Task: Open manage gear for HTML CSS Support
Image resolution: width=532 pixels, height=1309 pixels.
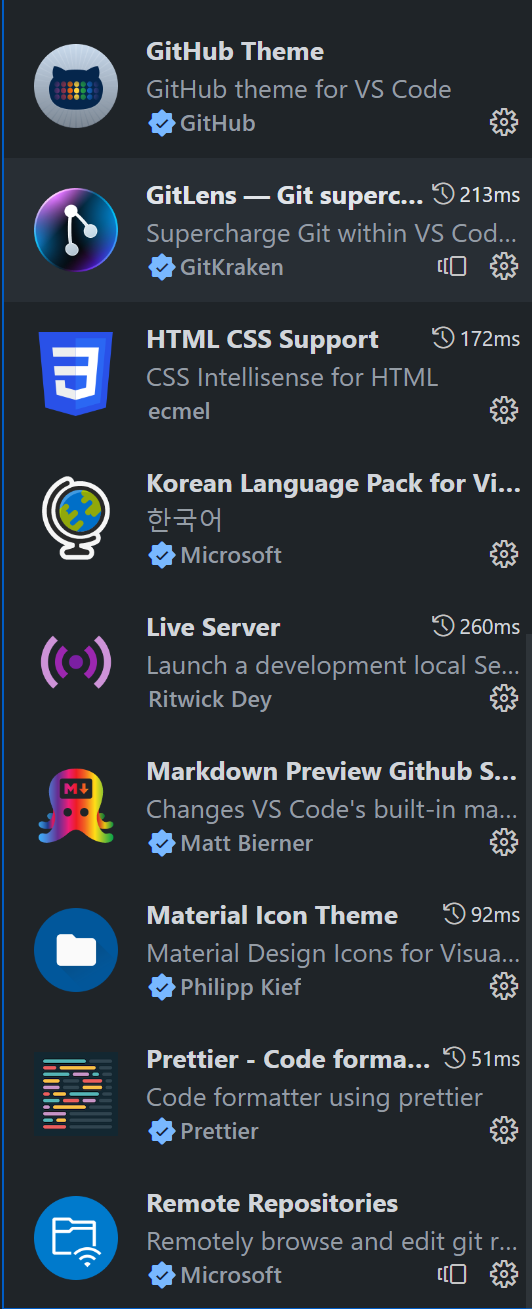Action: tap(504, 411)
